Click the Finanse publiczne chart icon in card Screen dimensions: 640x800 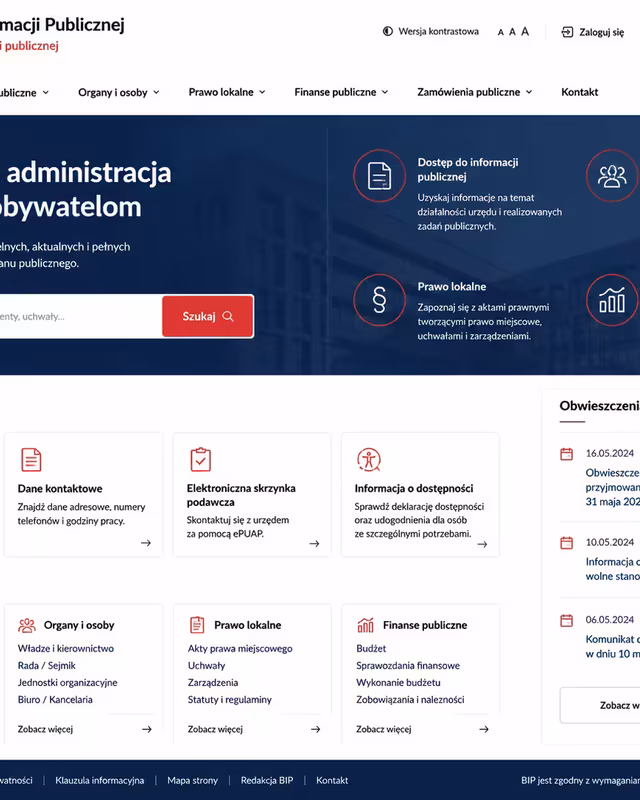[x=365, y=624]
